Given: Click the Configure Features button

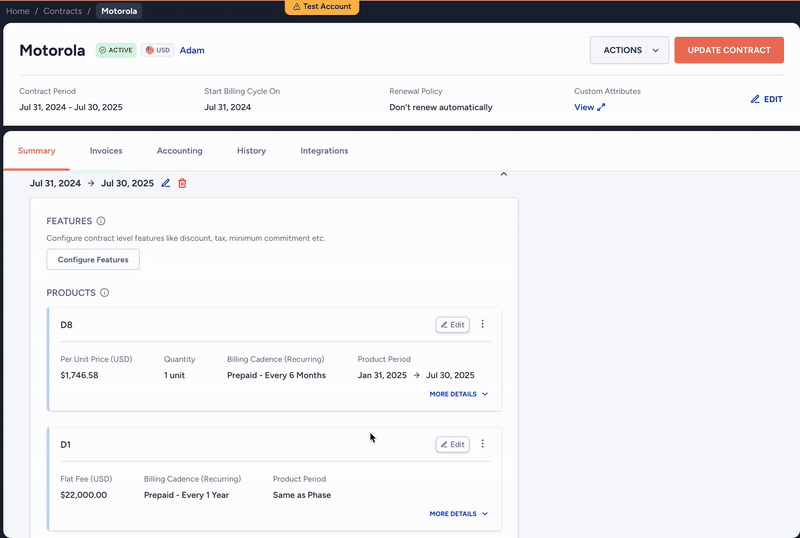Looking at the screenshot, I should [x=93, y=259].
